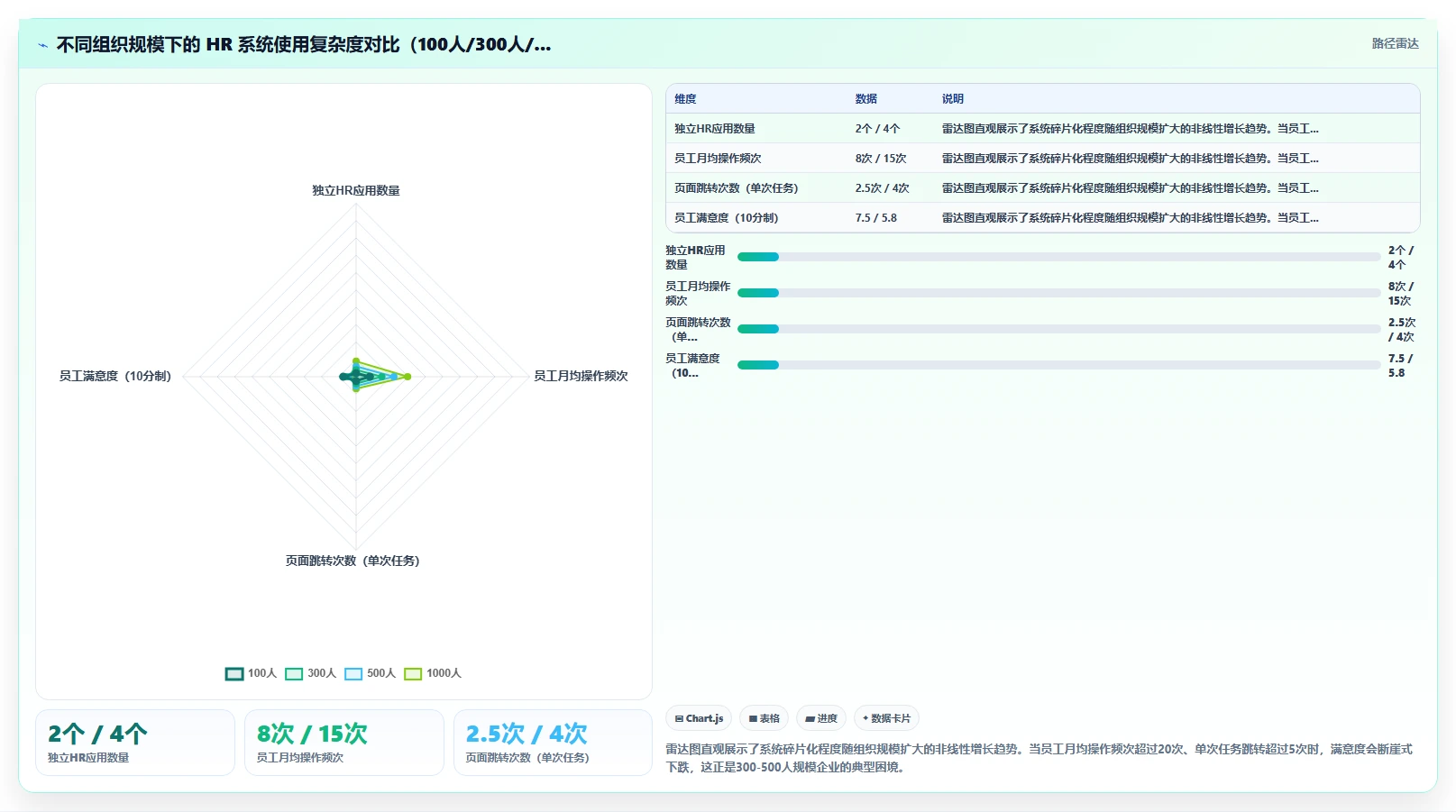The height and width of the screenshot is (812, 1456).
Task: Click the radar axis label 页面跳转次数（单次任务）
Action: tap(353, 561)
